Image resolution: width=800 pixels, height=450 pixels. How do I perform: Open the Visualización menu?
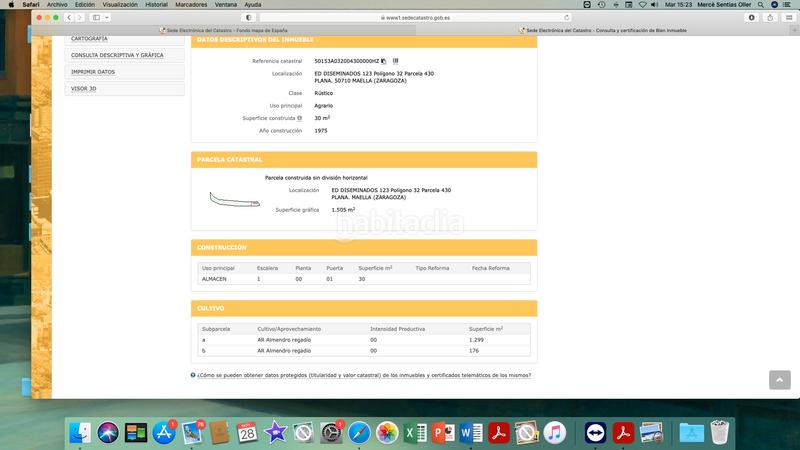coord(120,5)
